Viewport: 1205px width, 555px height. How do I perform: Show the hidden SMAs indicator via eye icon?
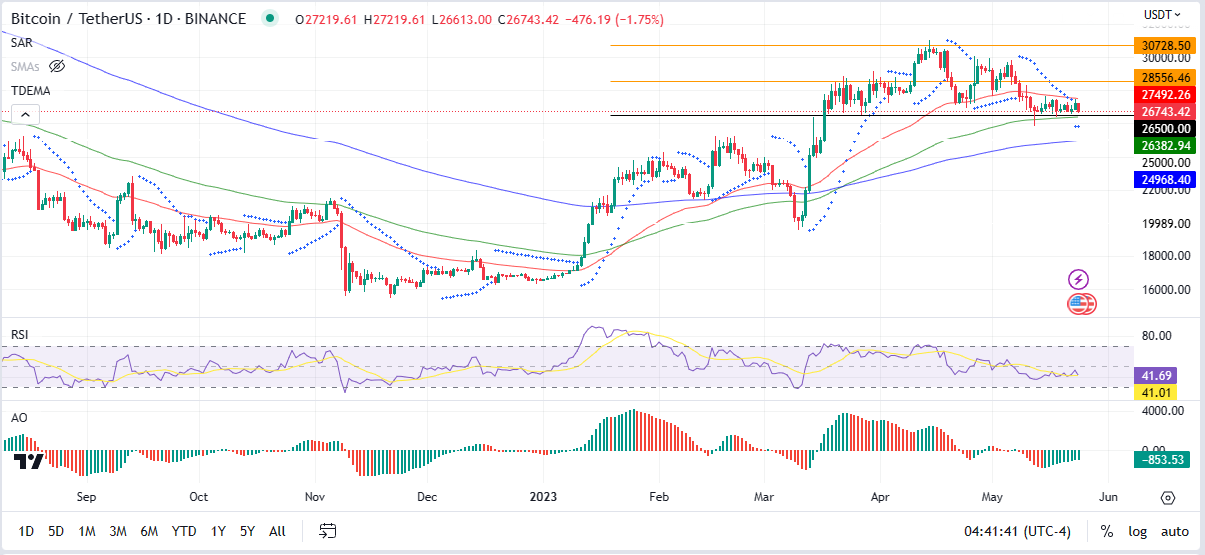tap(57, 66)
